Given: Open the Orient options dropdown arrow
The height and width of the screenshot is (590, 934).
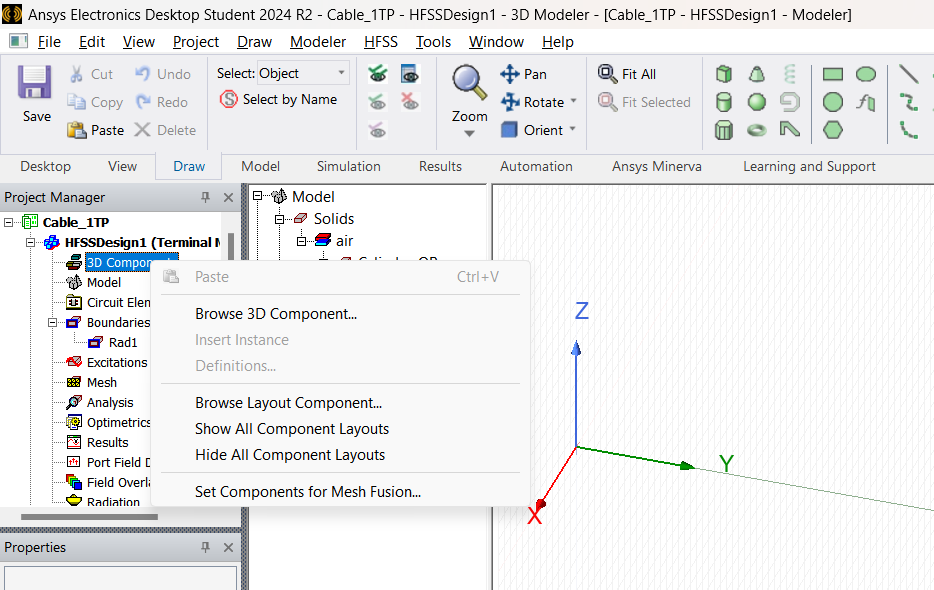Looking at the screenshot, I should pyautogui.click(x=572, y=129).
